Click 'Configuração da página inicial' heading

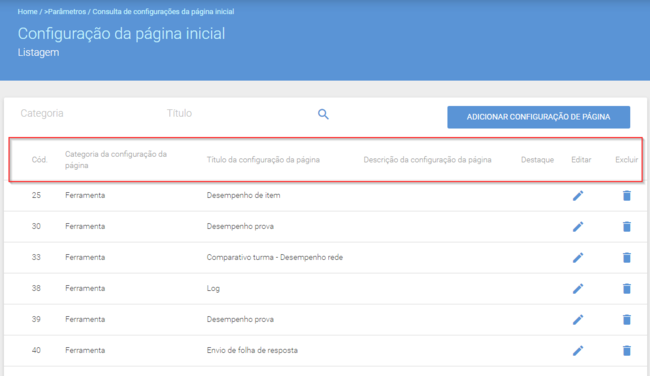coord(121,34)
